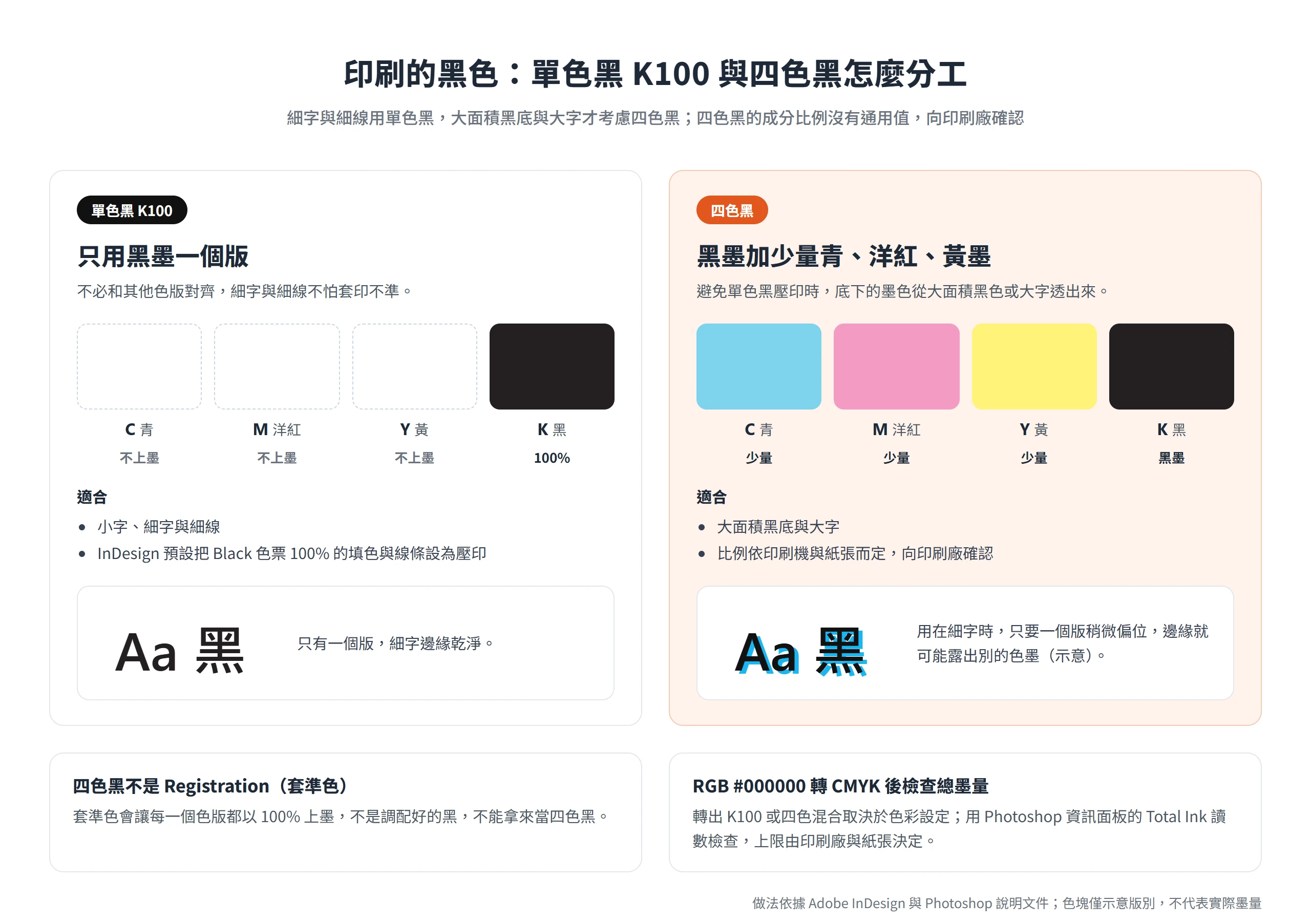Click the heading 只用黑墨一個版
This screenshot has width=1311, height=924.
click(163, 255)
